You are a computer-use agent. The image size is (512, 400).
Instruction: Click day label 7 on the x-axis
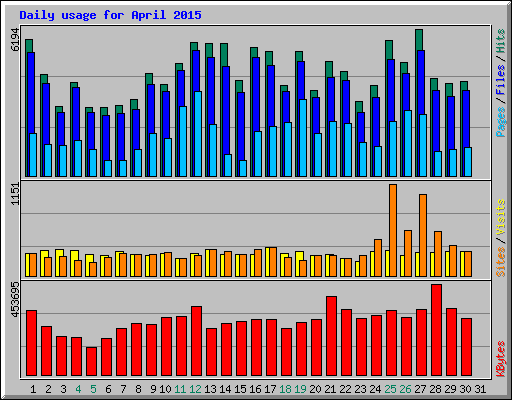(x=123, y=389)
